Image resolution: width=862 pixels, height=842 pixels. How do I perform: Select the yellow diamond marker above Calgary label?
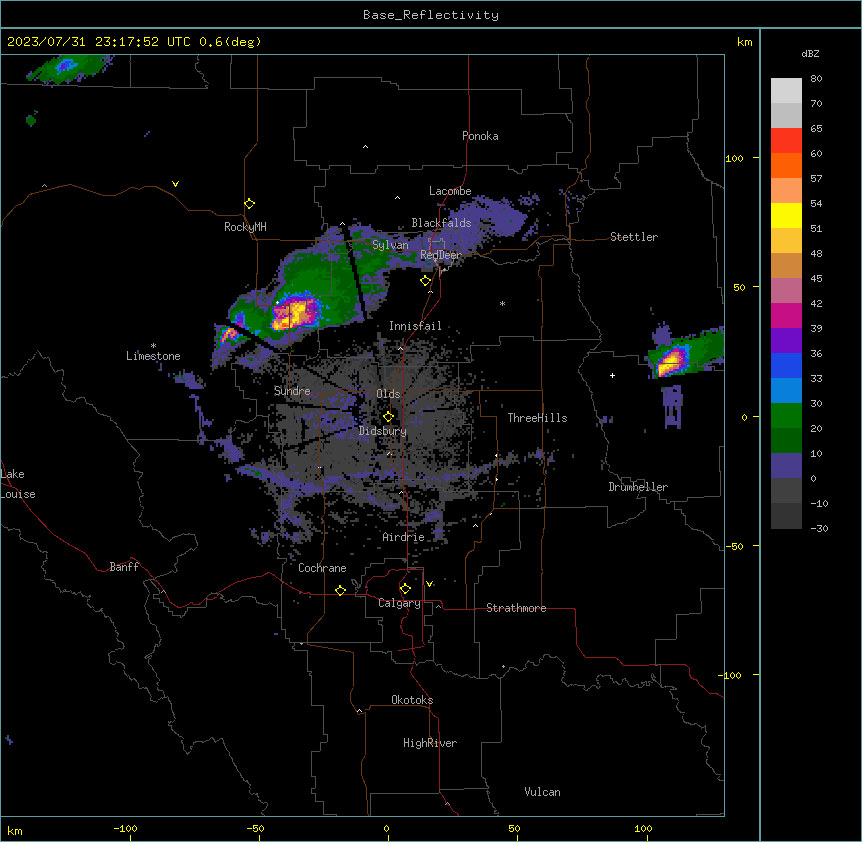click(x=405, y=589)
